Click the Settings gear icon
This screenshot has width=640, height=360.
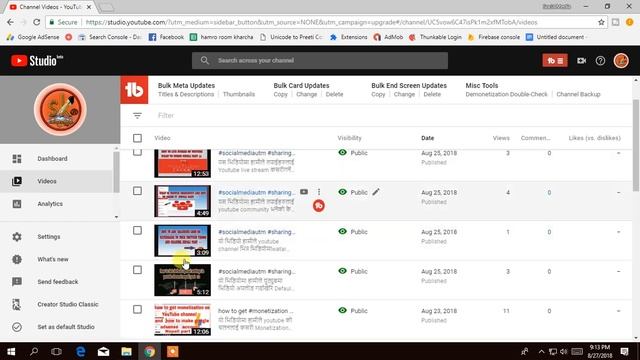point(17,237)
